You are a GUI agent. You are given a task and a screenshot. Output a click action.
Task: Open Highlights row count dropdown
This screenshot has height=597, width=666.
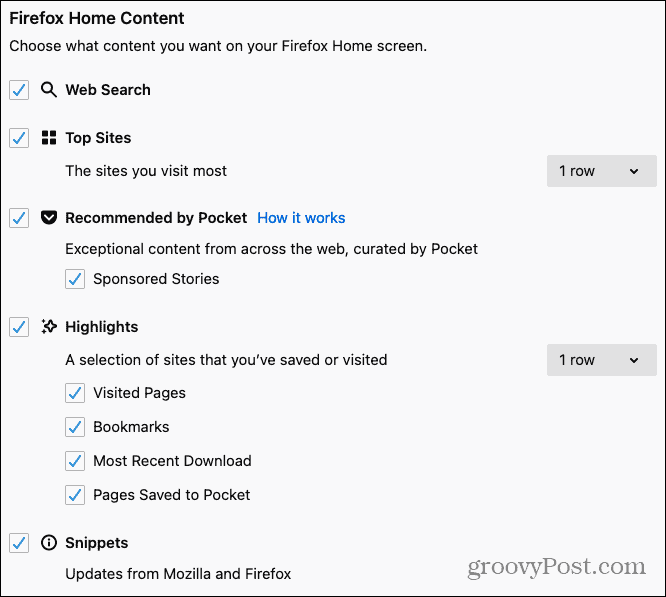point(601,360)
